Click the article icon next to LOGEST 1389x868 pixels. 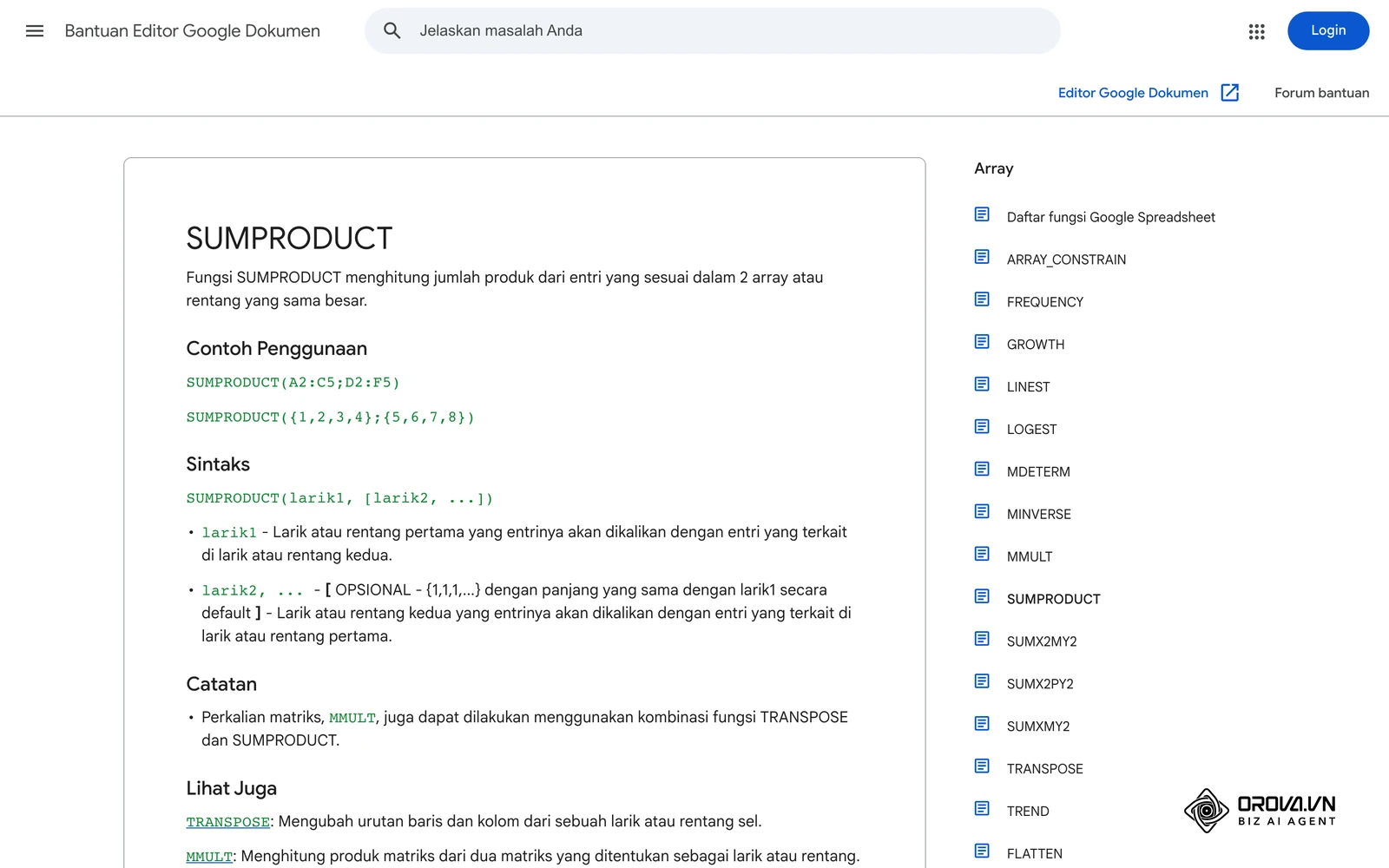point(982,427)
